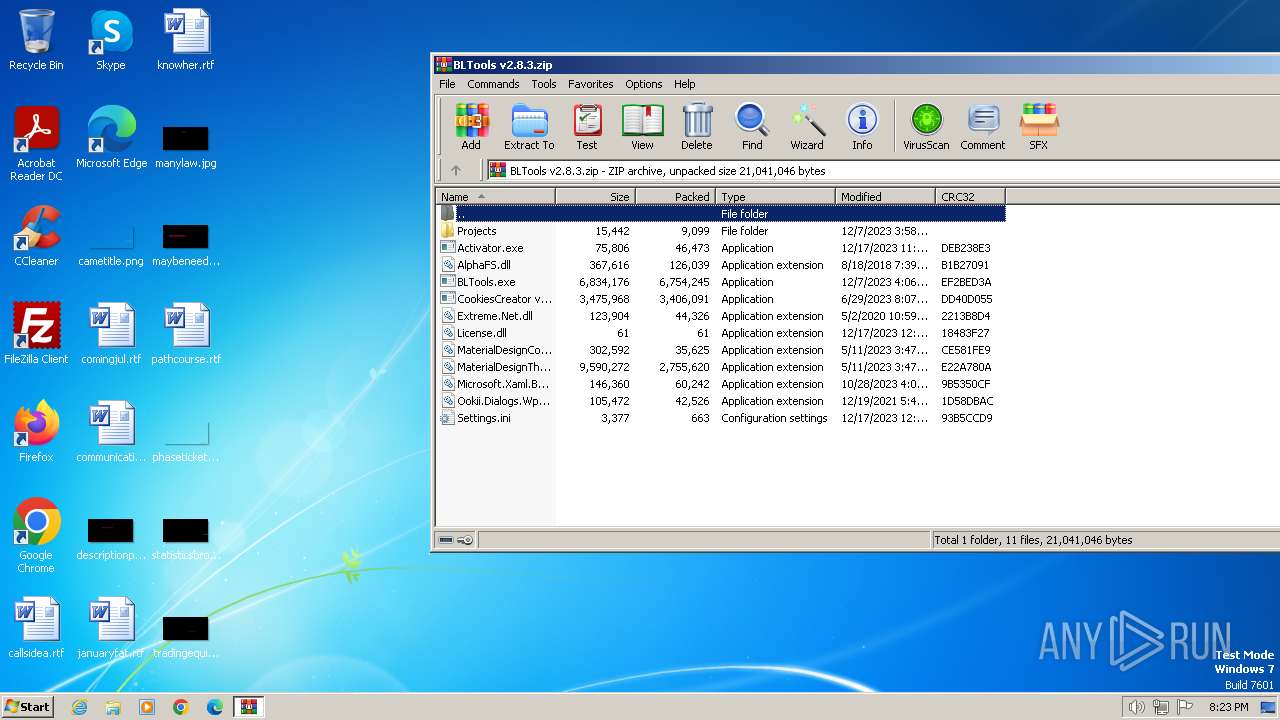Select the MaterialDesignTh... file row
This screenshot has height=720, width=1280.
coord(720,367)
